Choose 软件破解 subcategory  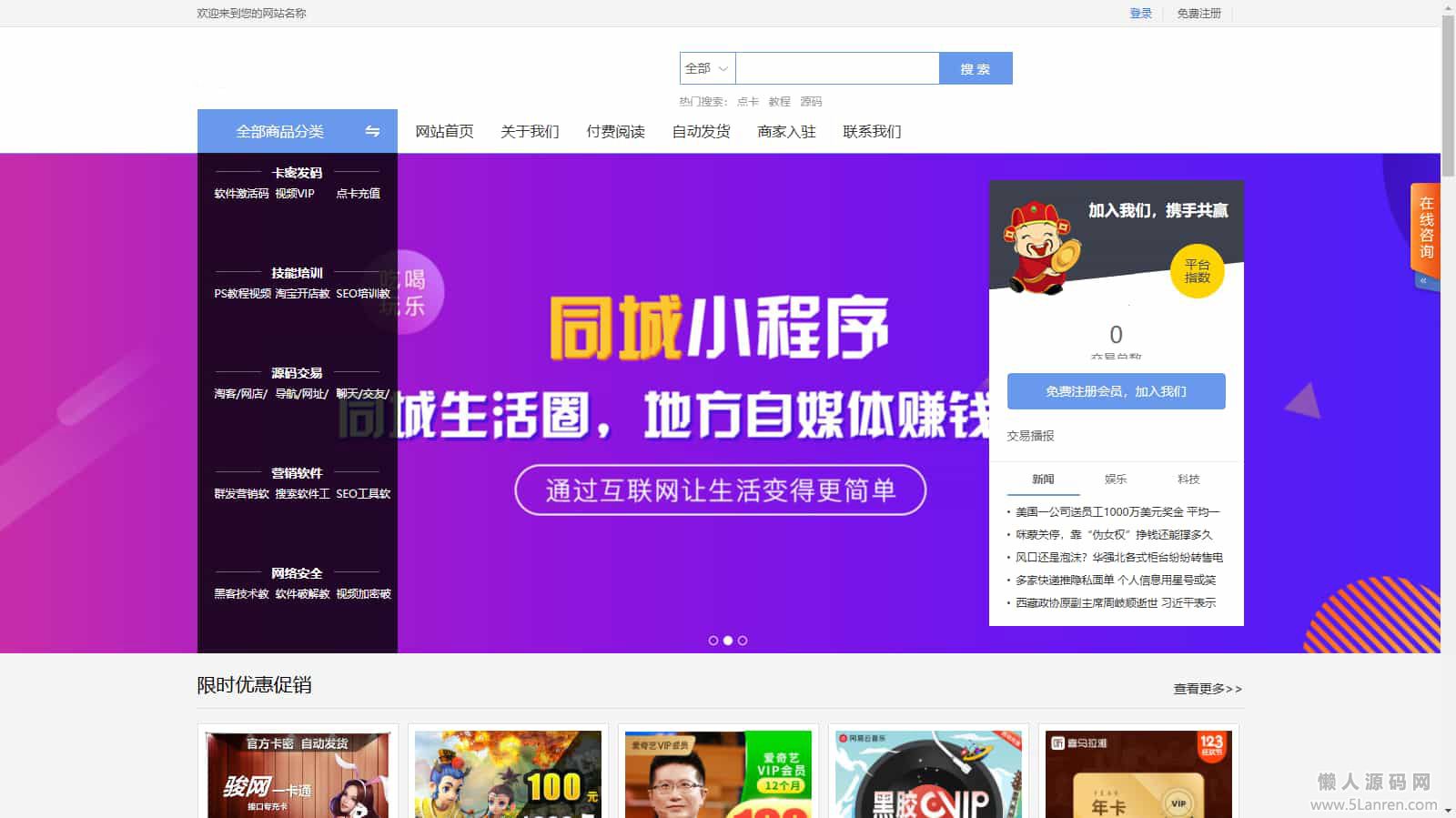click(302, 593)
